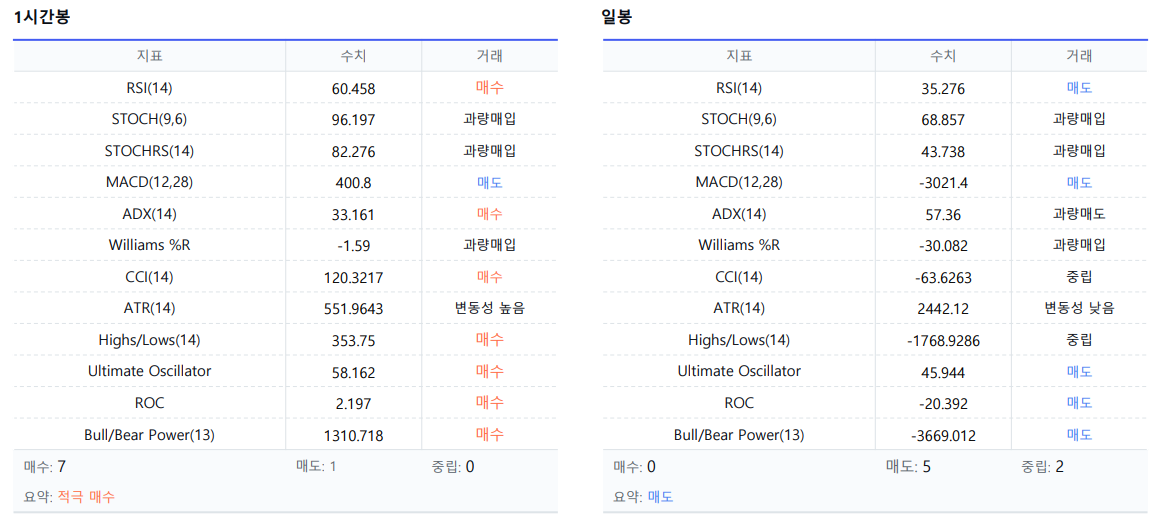Click Bull/Bear Power(13) label in 1시간봉 table

pyautogui.click(x=149, y=435)
